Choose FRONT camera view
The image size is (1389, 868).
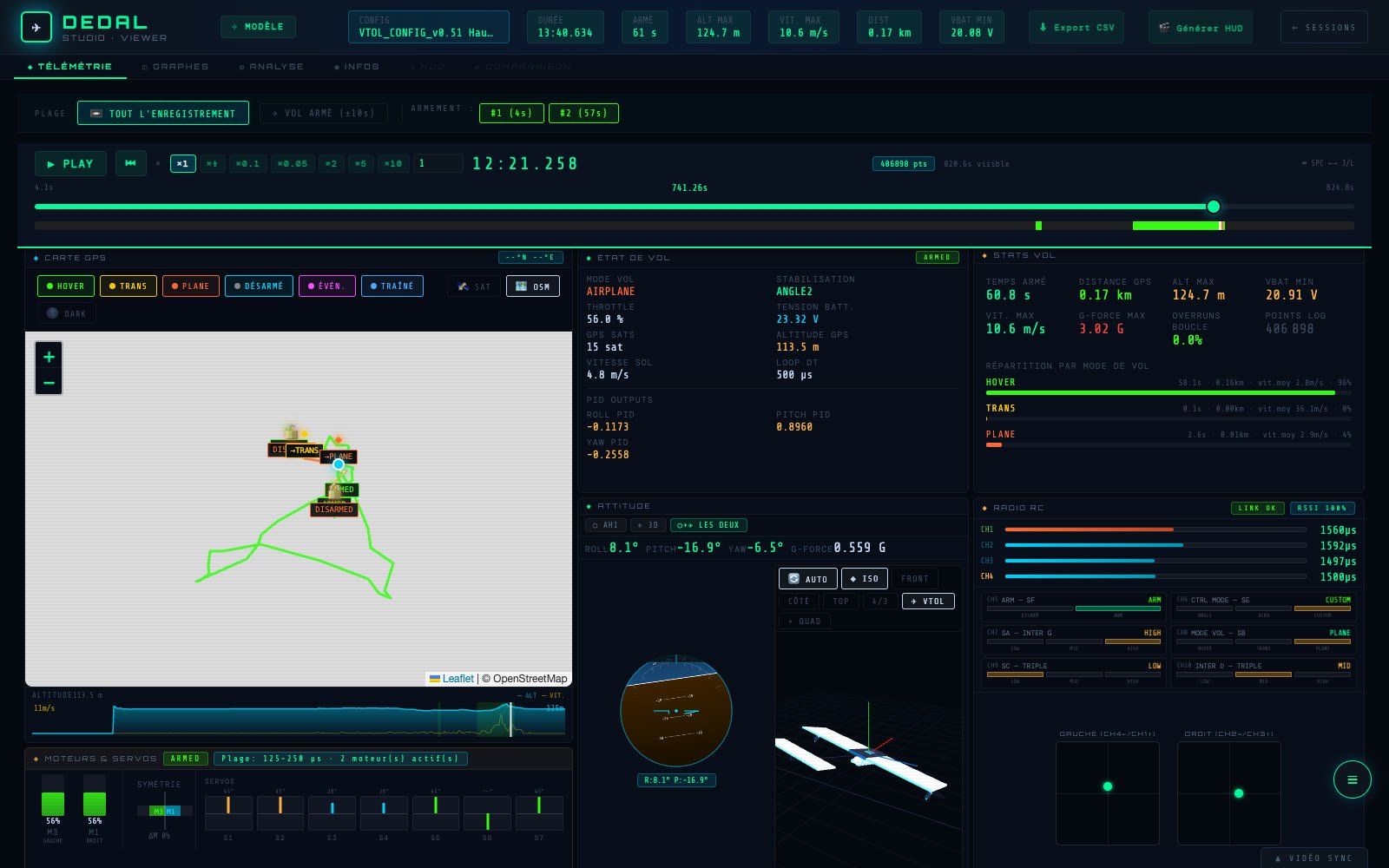click(915, 579)
